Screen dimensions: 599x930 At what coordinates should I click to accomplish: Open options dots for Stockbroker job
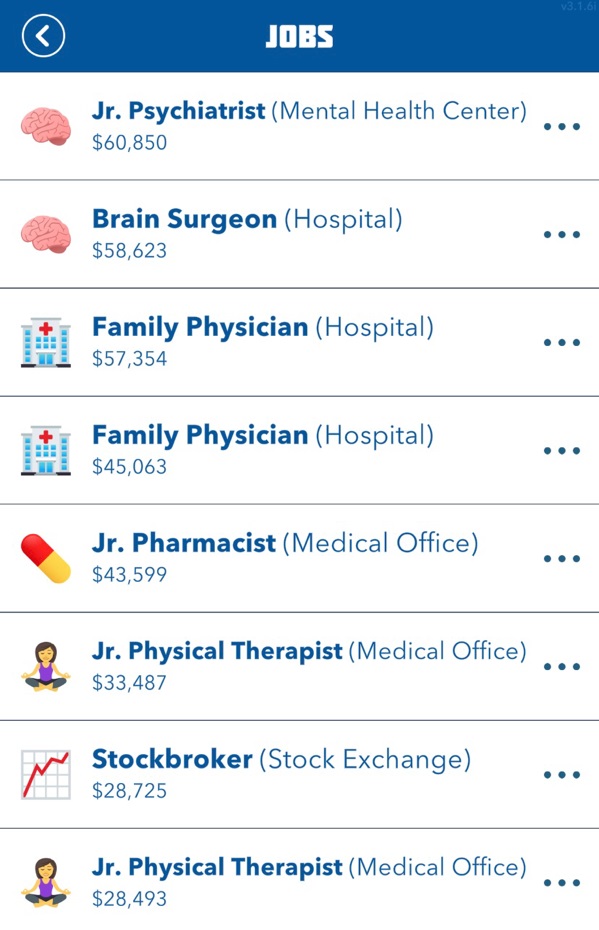pyautogui.click(x=562, y=775)
